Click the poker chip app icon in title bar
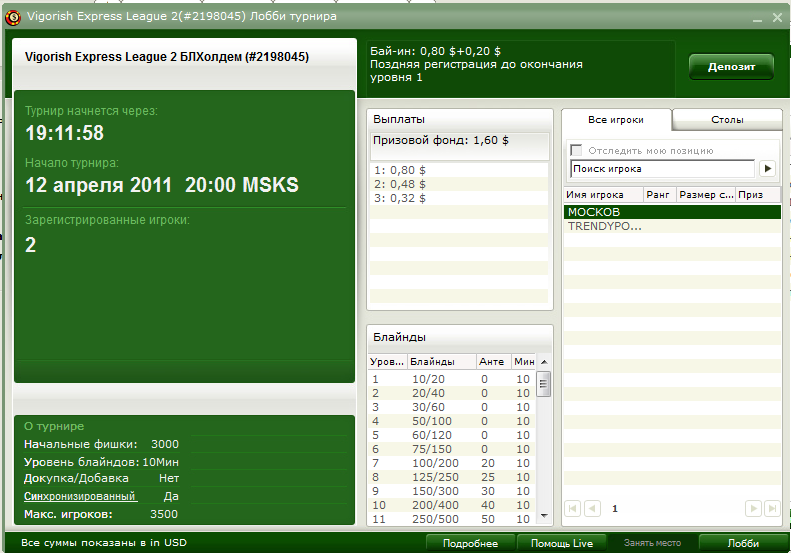Viewport: 791px width, 553px height. (x=13, y=18)
